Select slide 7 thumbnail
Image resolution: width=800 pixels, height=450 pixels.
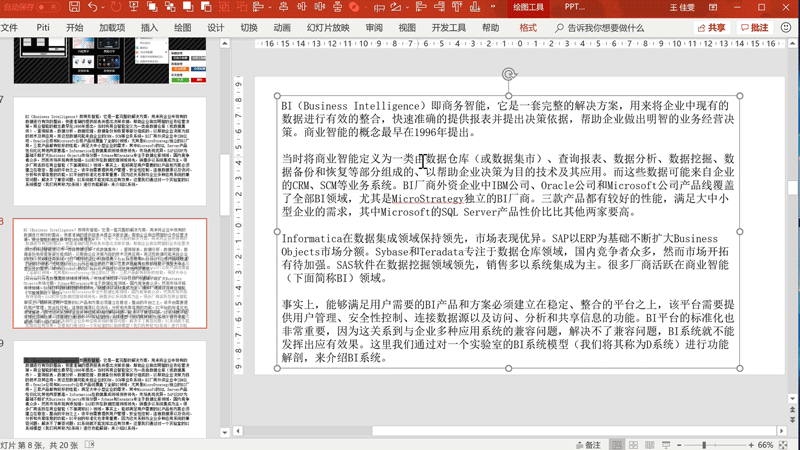click(x=110, y=152)
